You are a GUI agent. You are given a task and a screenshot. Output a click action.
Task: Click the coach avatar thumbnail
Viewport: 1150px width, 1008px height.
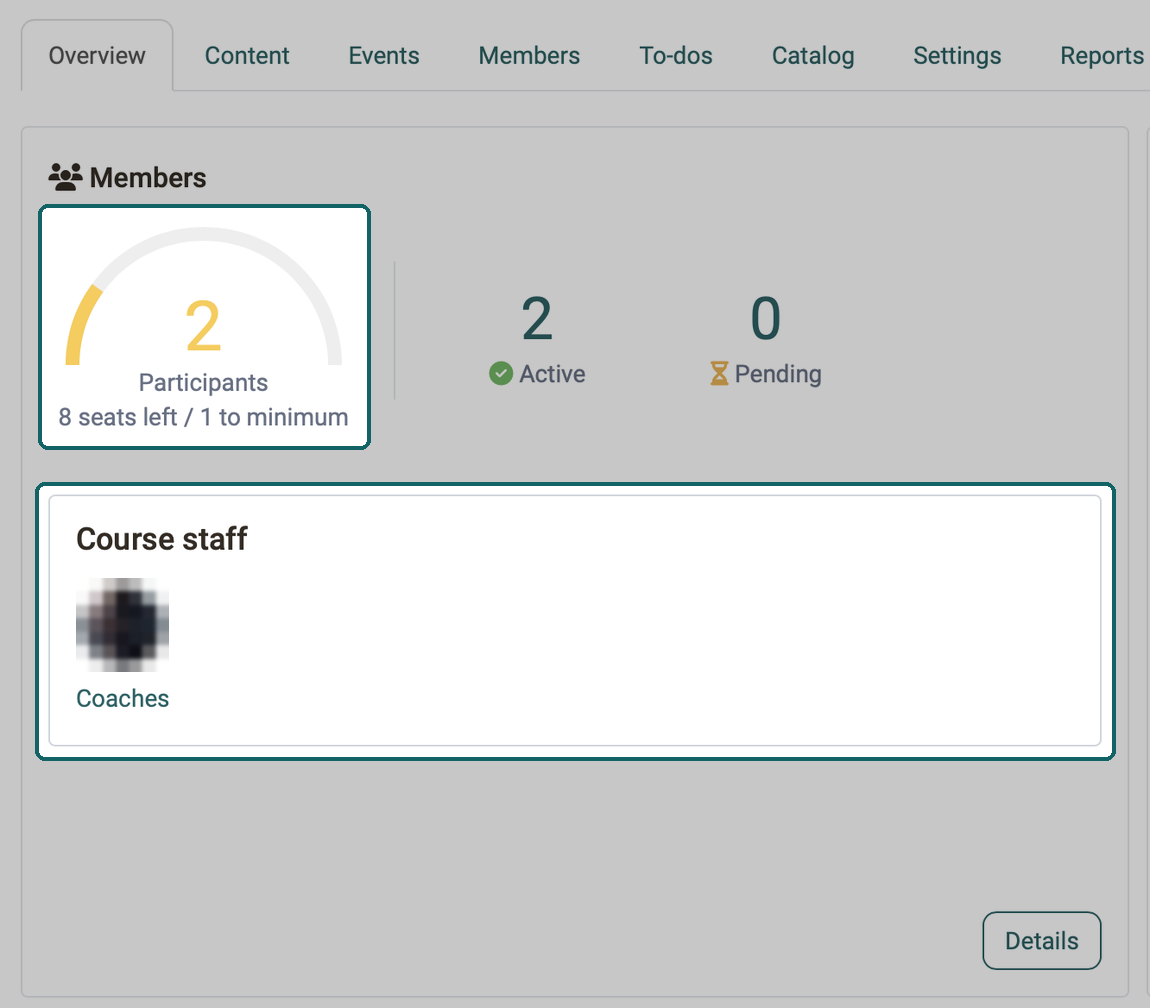tap(122, 625)
